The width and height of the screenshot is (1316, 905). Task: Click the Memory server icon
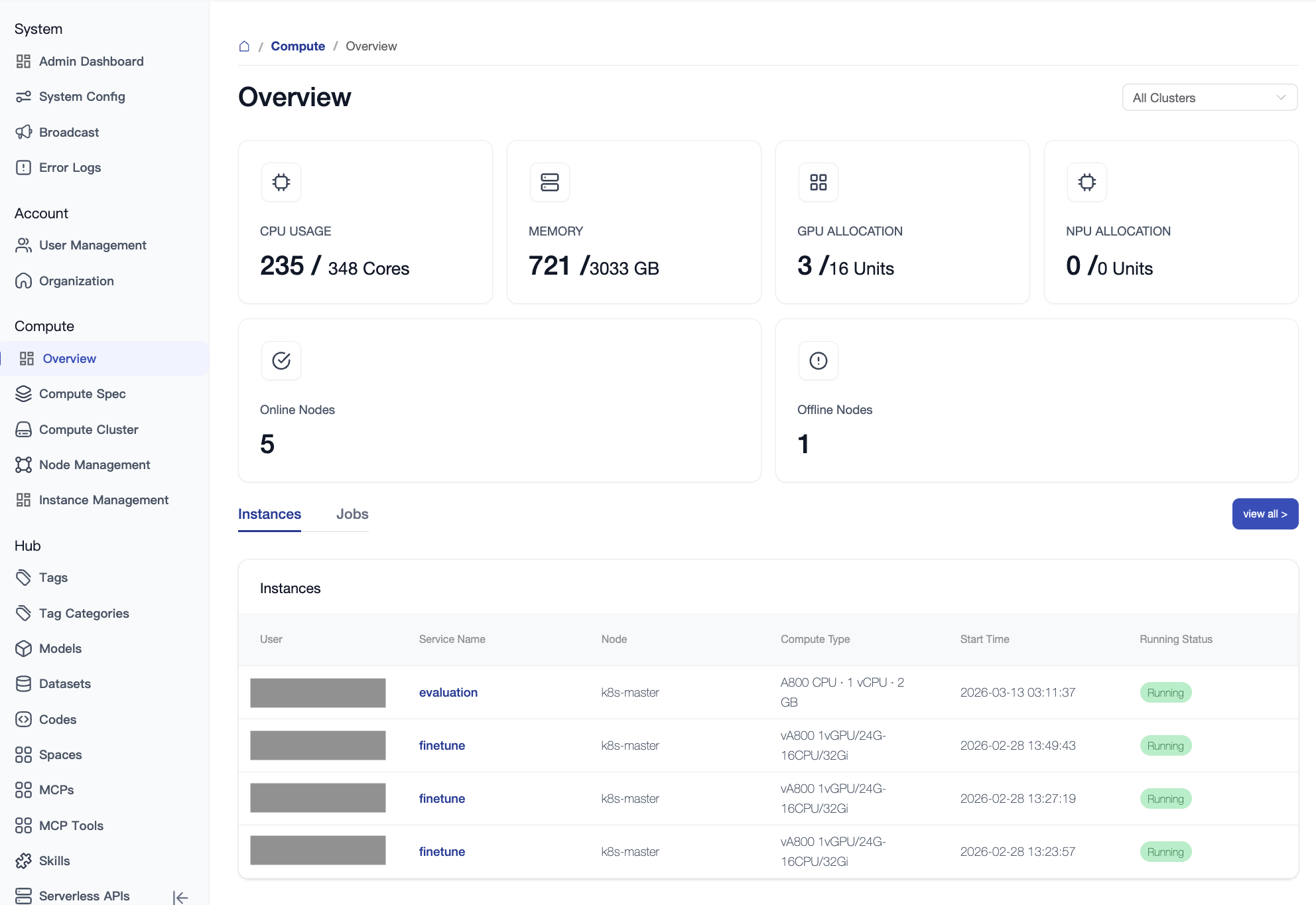(549, 182)
